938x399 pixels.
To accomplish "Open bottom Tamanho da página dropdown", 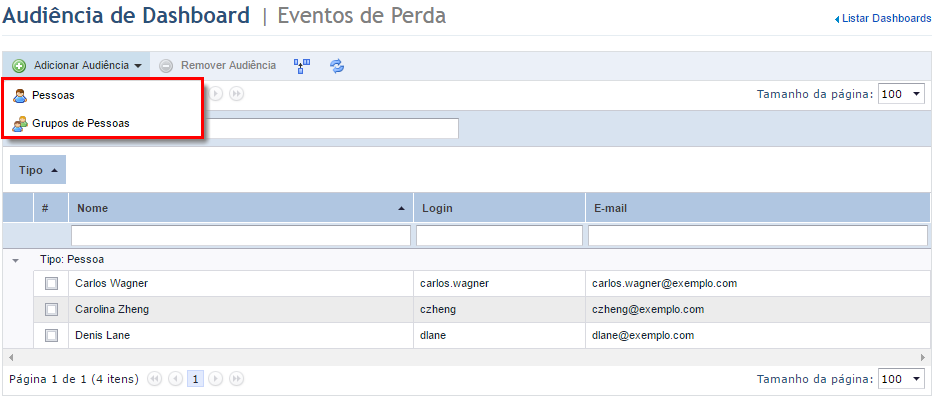I will point(902,379).
